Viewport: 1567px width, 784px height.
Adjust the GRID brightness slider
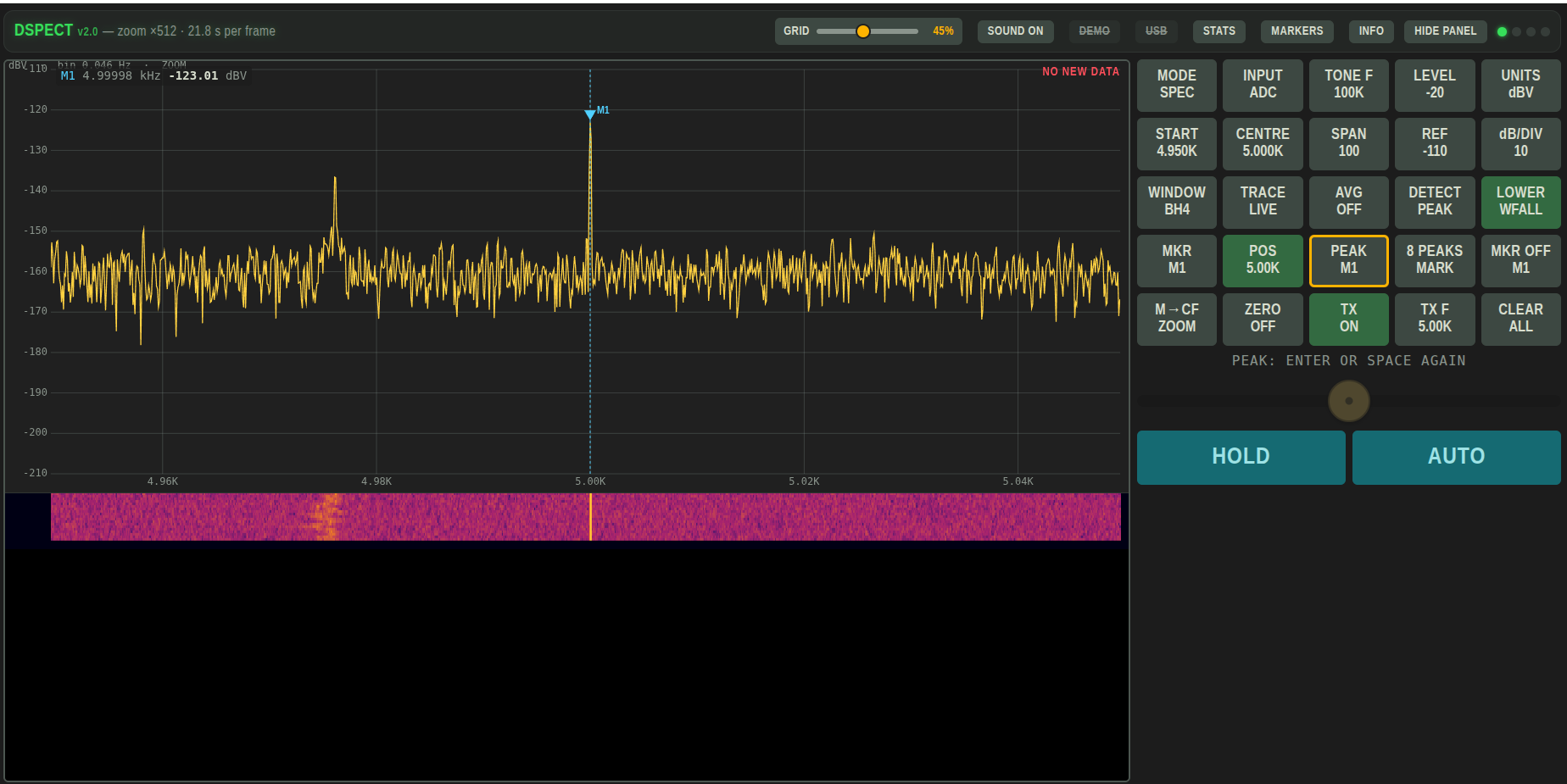[867, 31]
